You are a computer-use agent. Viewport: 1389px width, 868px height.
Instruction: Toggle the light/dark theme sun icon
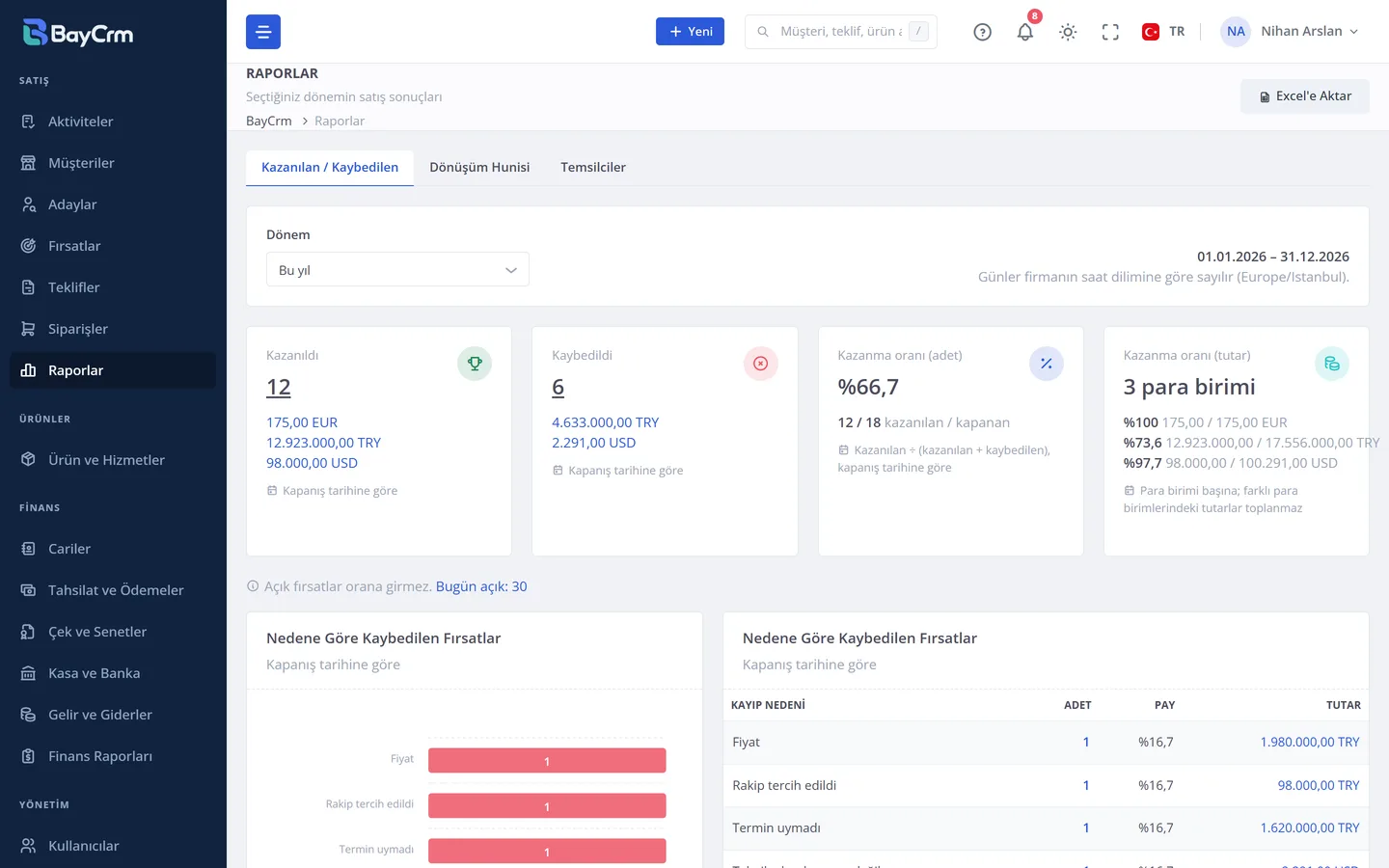1068,32
